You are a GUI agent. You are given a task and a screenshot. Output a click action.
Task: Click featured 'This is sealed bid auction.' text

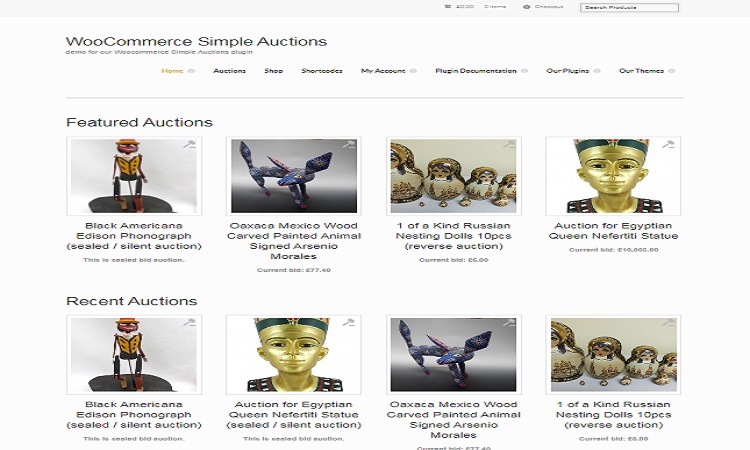coord(134,260)
